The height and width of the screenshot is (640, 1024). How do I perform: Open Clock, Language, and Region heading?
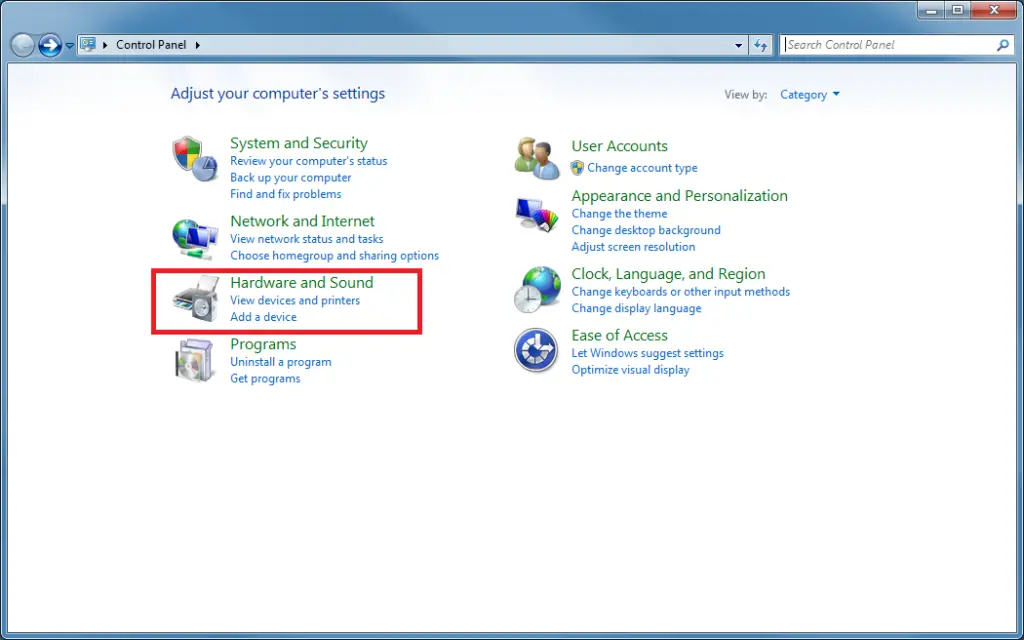tap(668, 274)
